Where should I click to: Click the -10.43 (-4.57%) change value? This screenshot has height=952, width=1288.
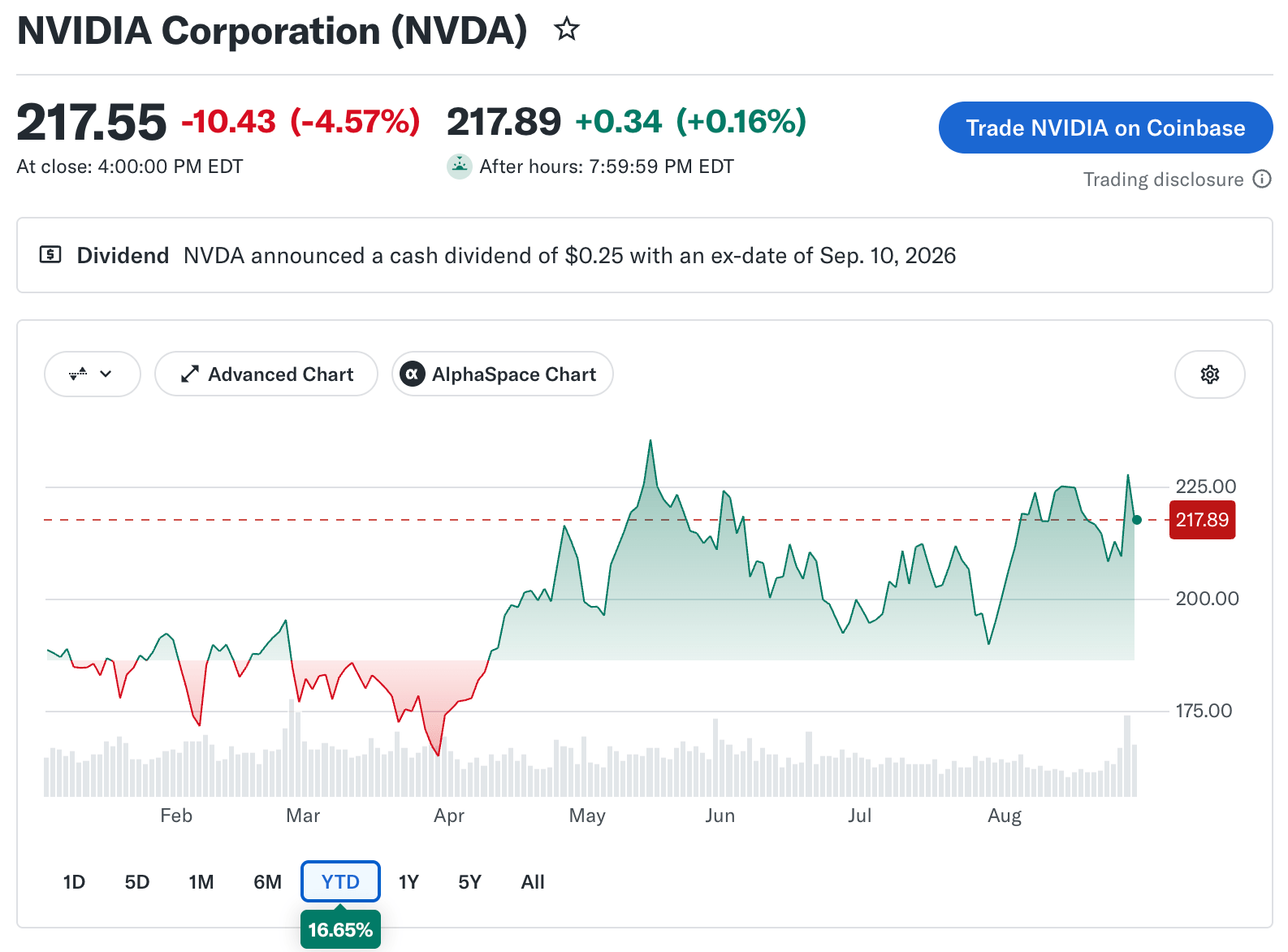click(300, 122)
